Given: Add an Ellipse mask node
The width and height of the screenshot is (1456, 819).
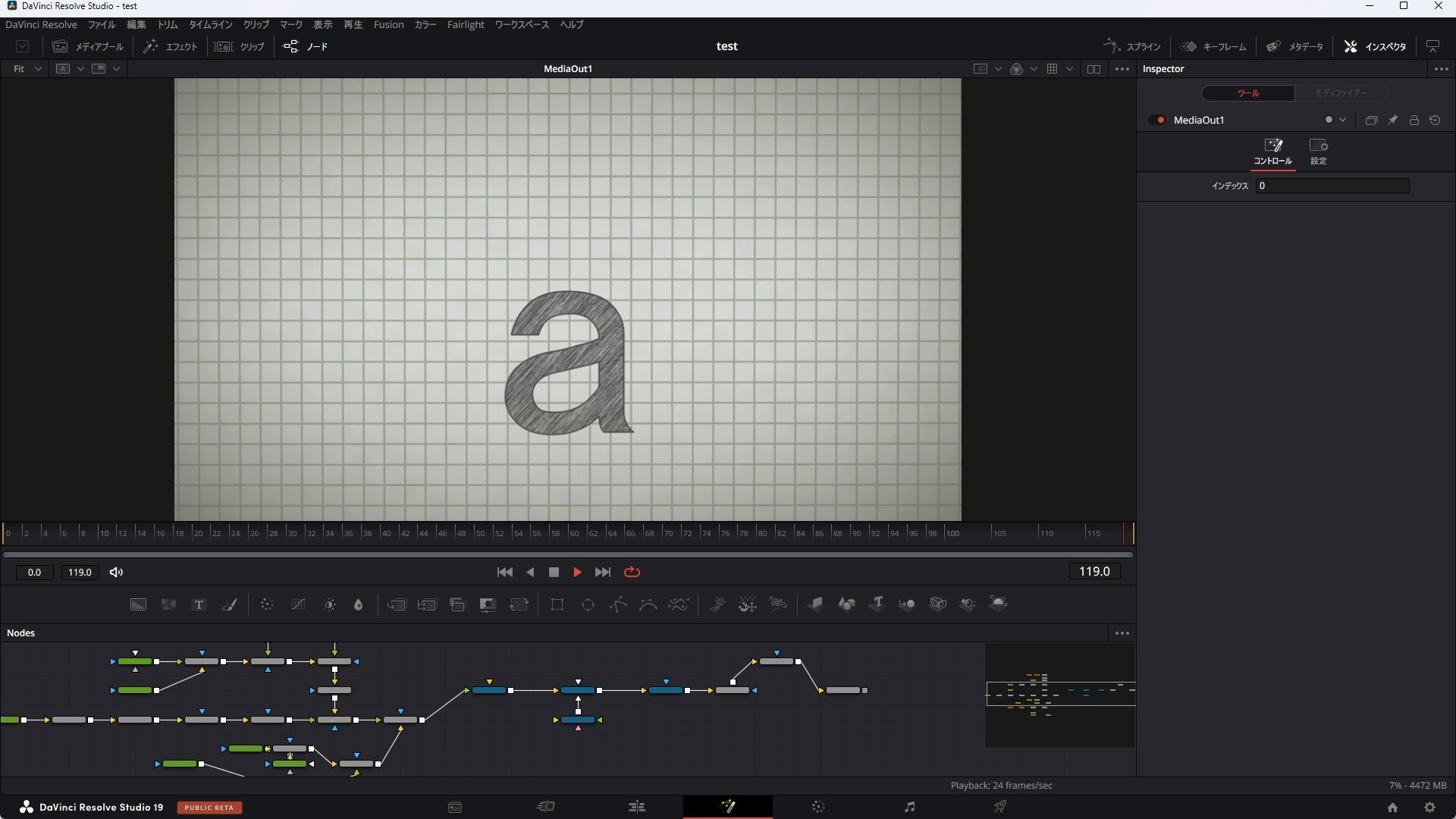Looking at the screenshot, I should tap(588, 604).
